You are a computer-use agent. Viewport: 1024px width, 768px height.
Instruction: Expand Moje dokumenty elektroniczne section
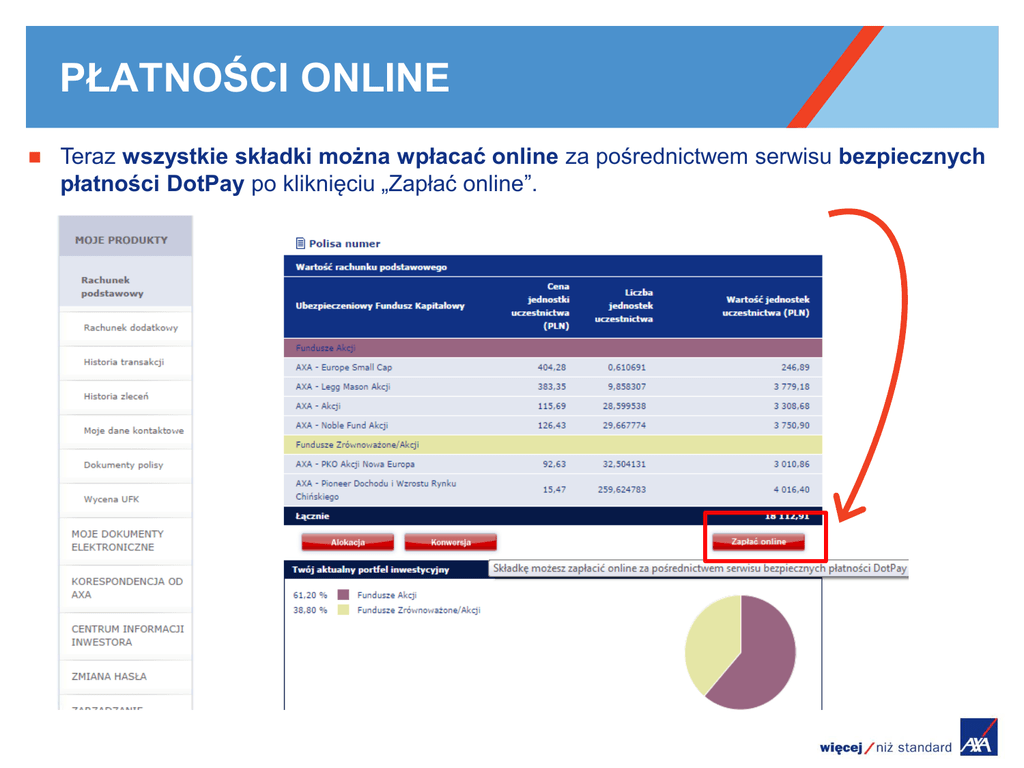pos(117,541)
